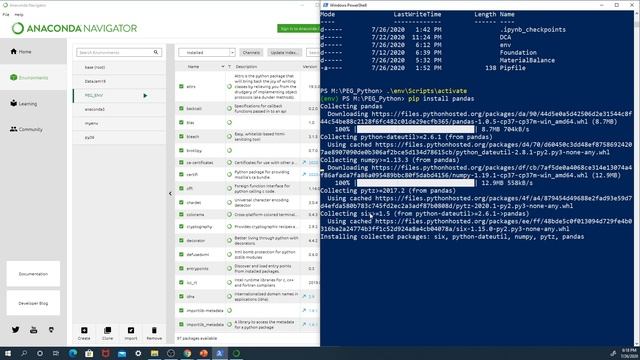
Task: Import an environment
Action: tap(131, 333)
